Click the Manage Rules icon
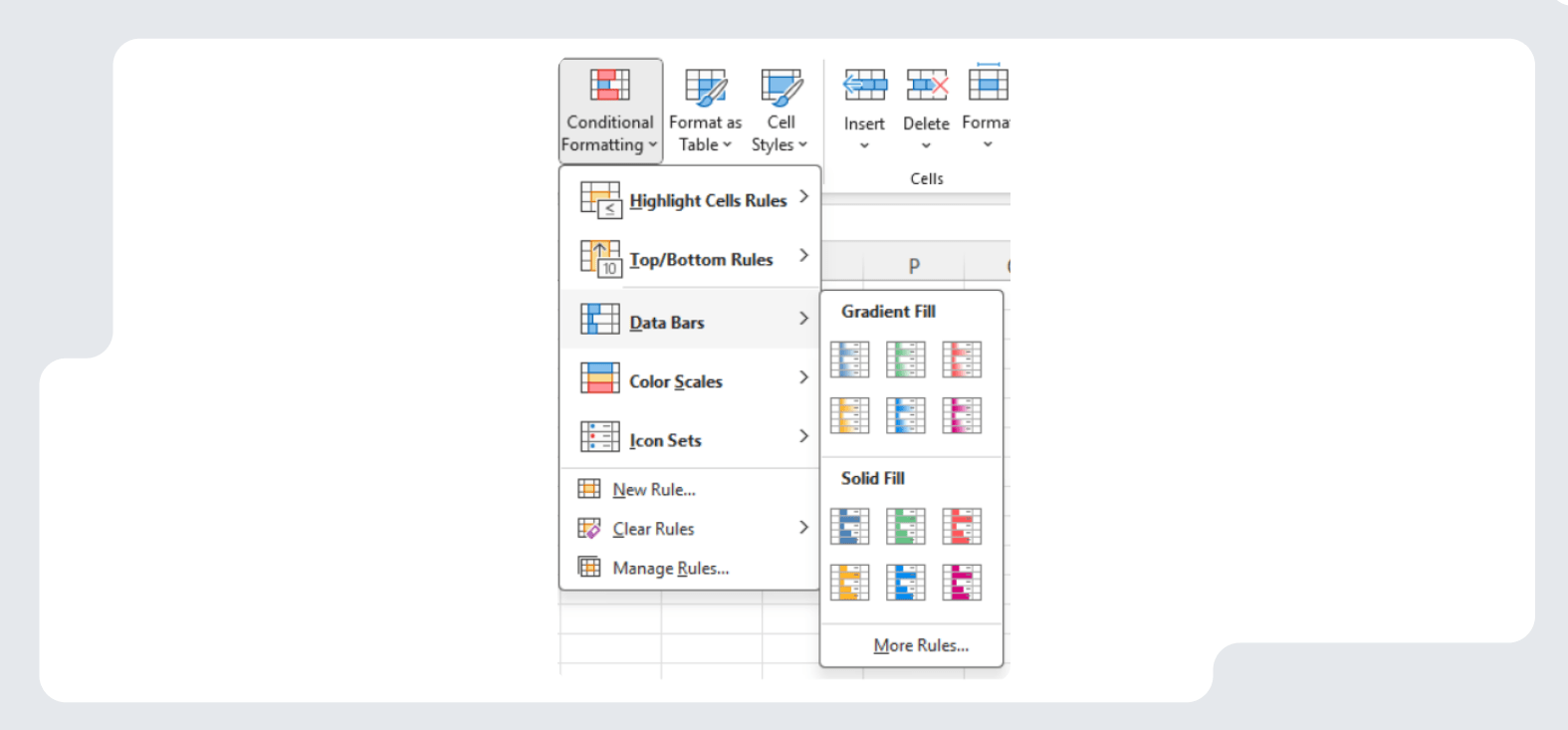 (589, 568)
